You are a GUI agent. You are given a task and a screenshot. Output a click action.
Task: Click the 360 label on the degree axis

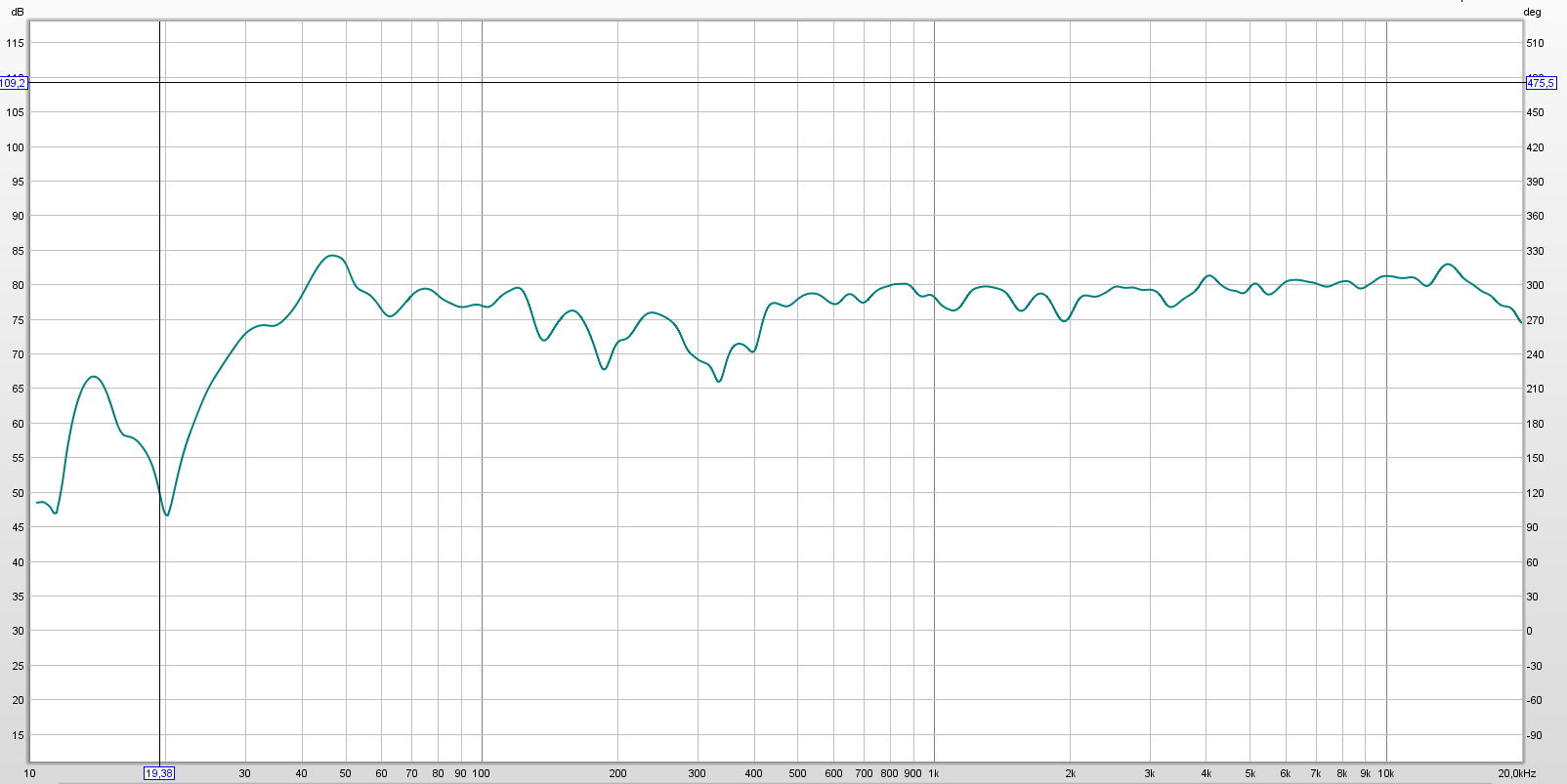[x=1536, y=216]
